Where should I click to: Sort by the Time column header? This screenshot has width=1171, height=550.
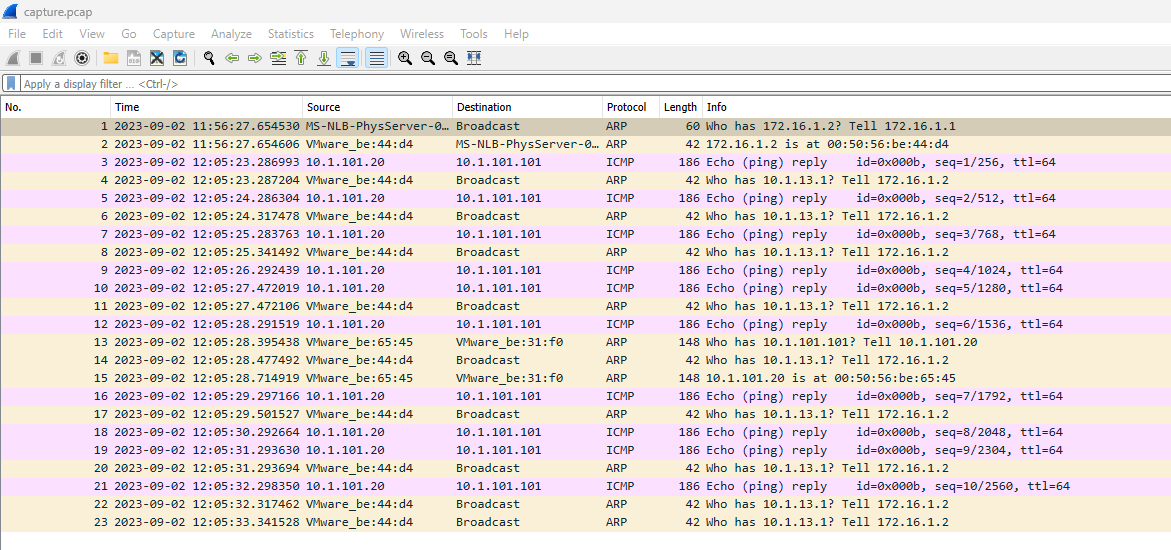click(207, 107)
